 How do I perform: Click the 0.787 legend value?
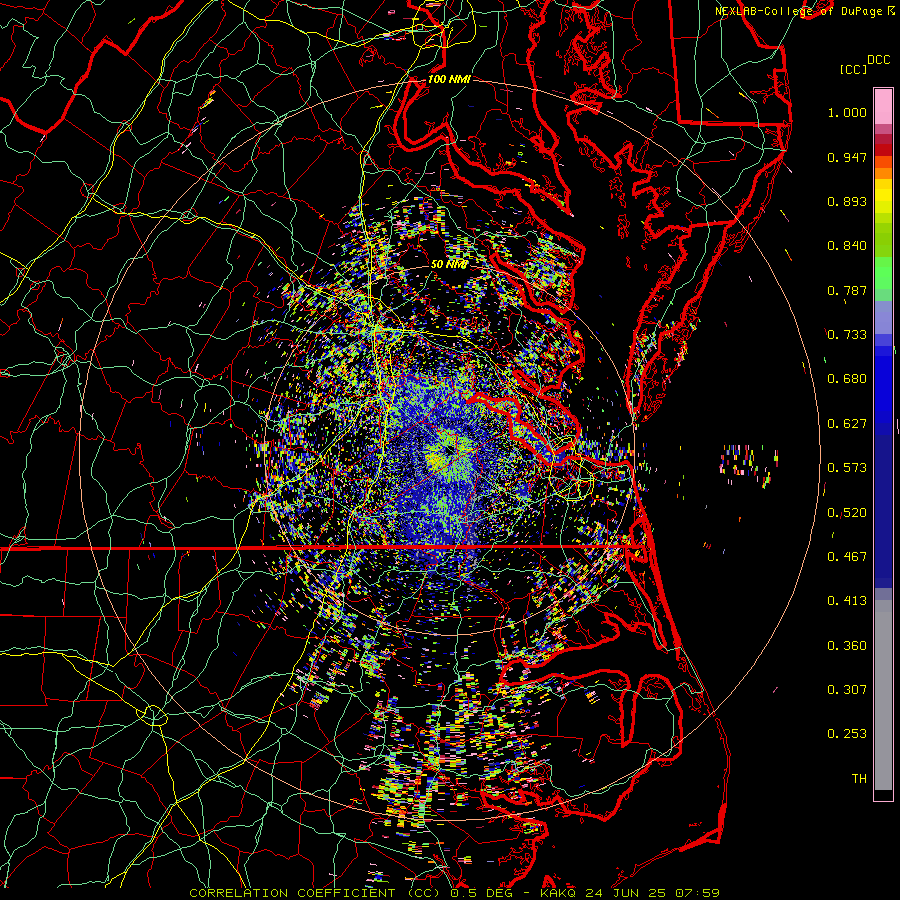tap(847, 290)
